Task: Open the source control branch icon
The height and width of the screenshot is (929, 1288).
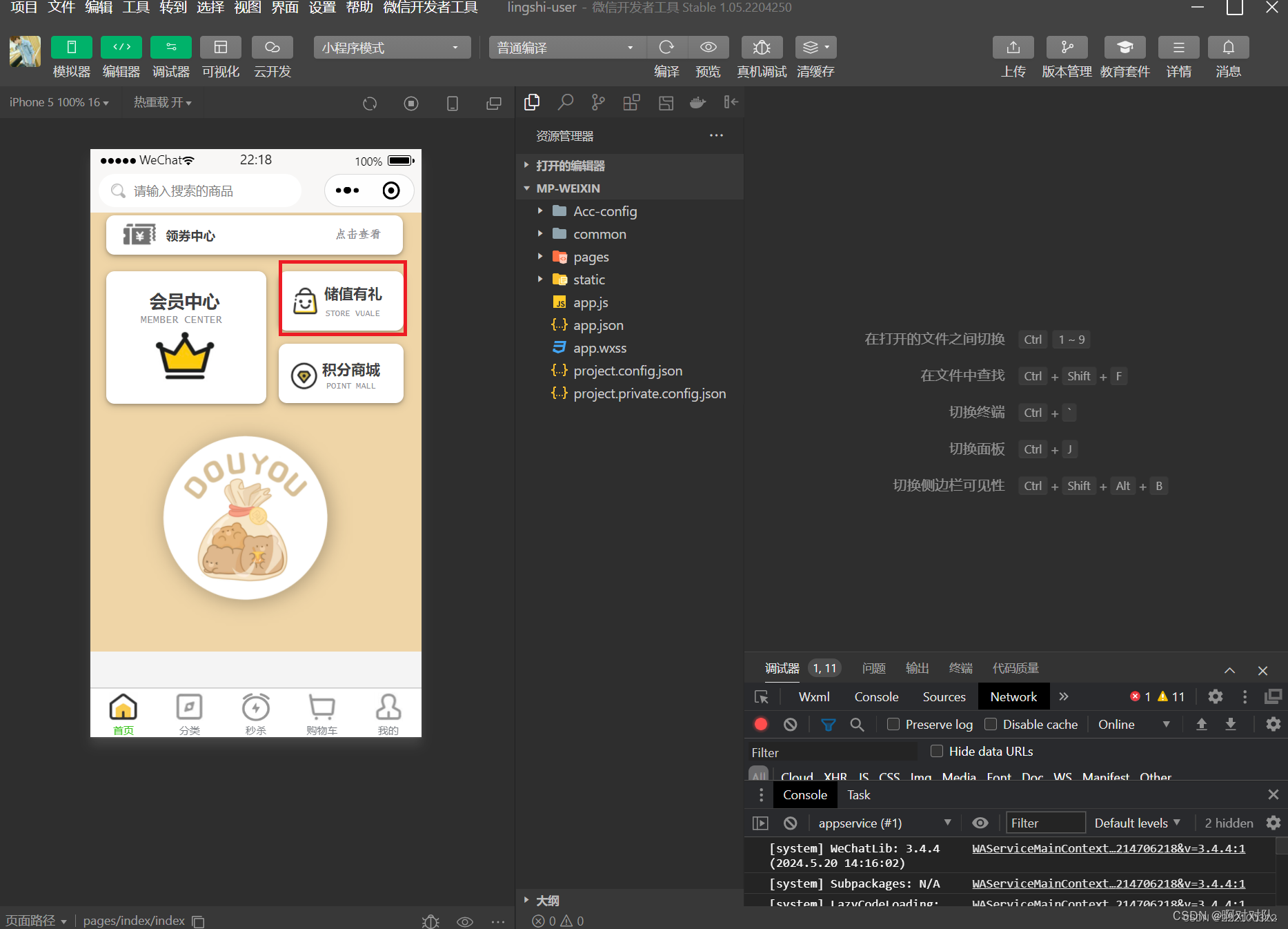Action: [x=598, y=102]
